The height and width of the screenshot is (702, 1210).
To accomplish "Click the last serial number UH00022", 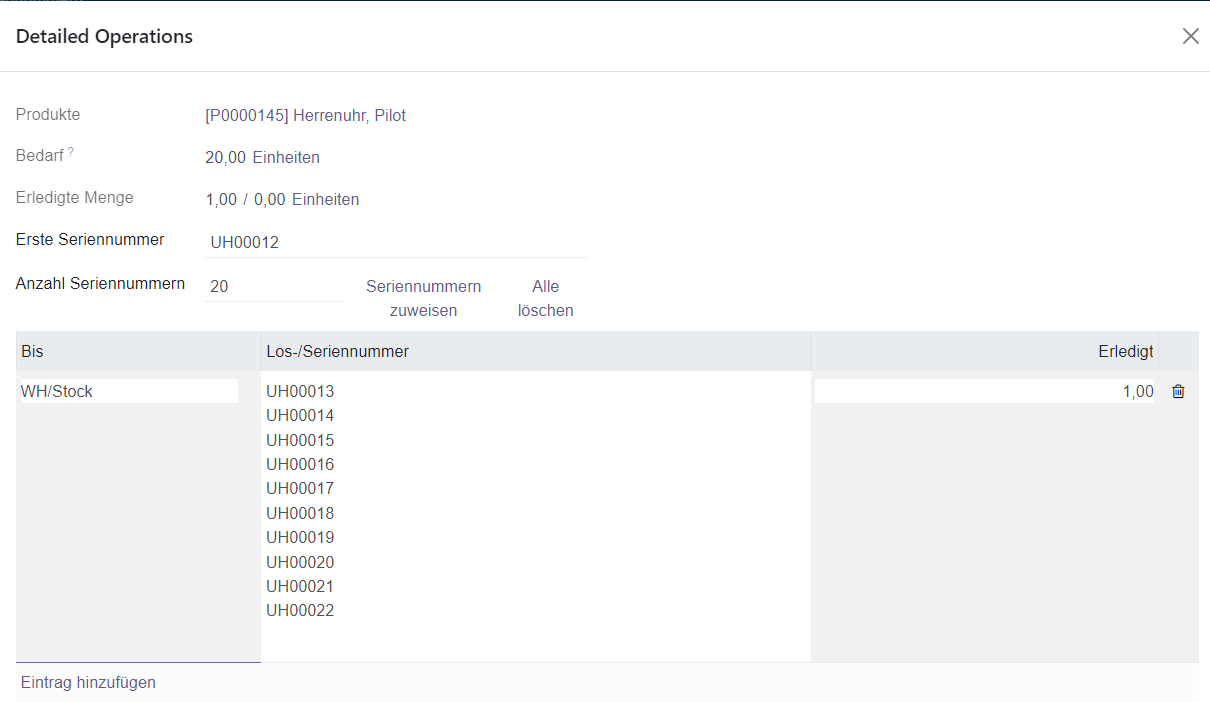I will coord(300,611).
